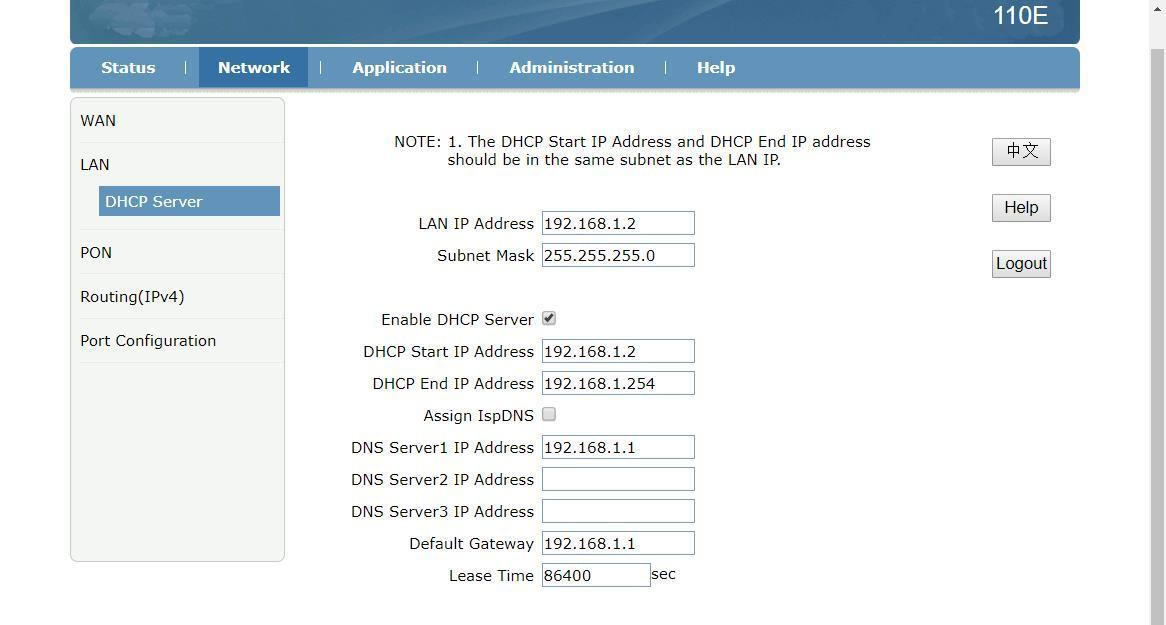Focus the LAN IP Address field
This screenshot has height=625, width=1166.
[618, 223]
